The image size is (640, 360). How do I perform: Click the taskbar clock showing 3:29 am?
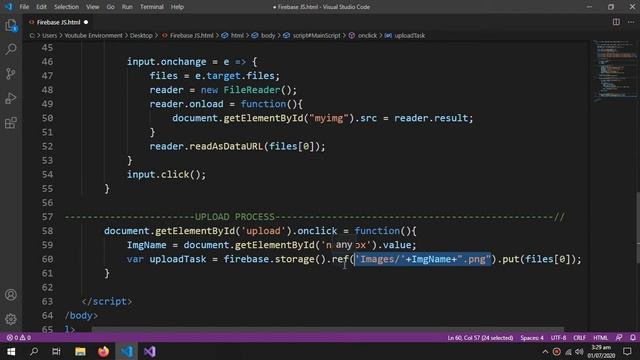pyautogui.click(x=601, y=351)
